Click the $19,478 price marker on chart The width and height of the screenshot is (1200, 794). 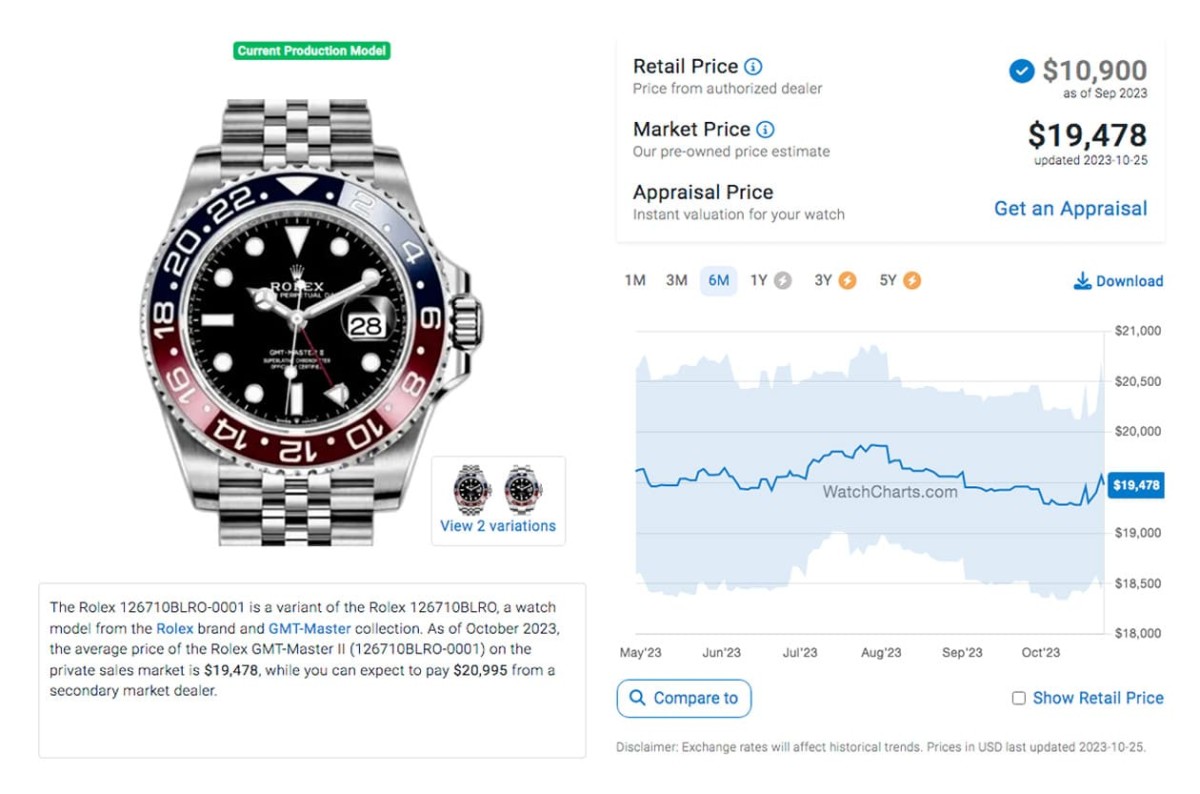click(1136, 485)
